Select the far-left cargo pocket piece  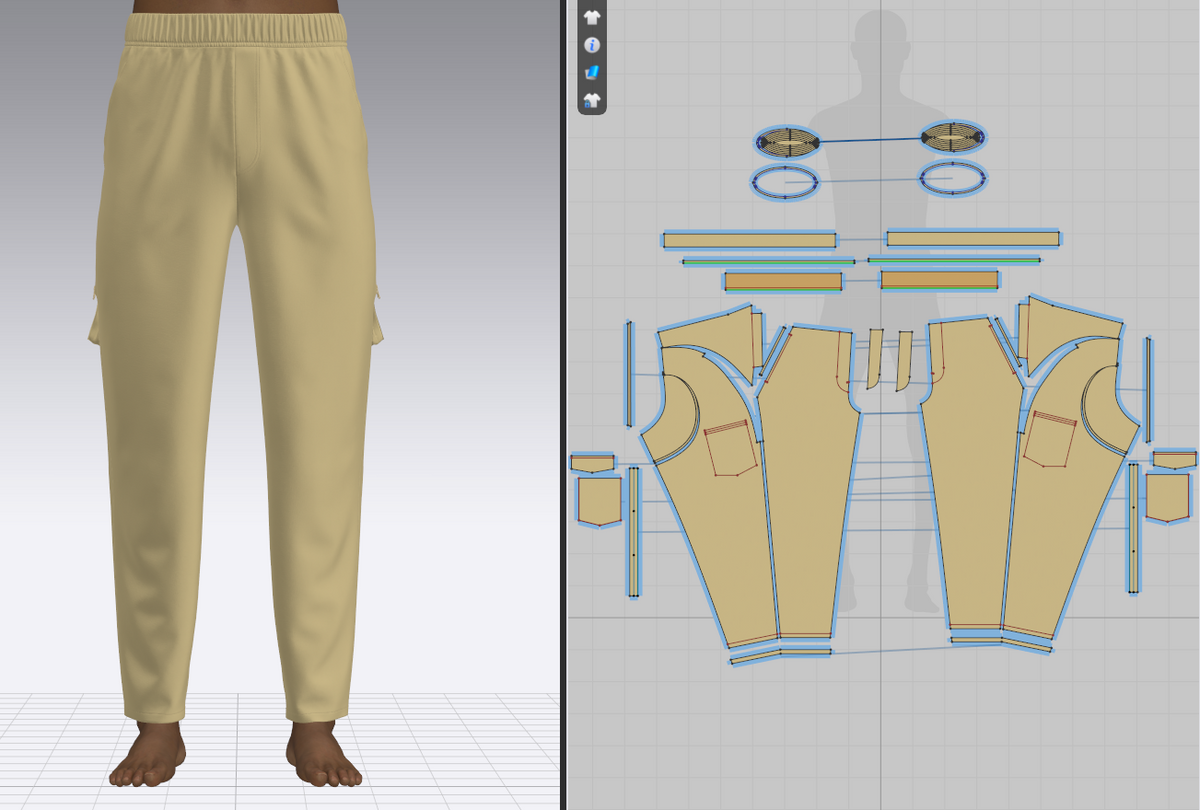pos(599,500)
